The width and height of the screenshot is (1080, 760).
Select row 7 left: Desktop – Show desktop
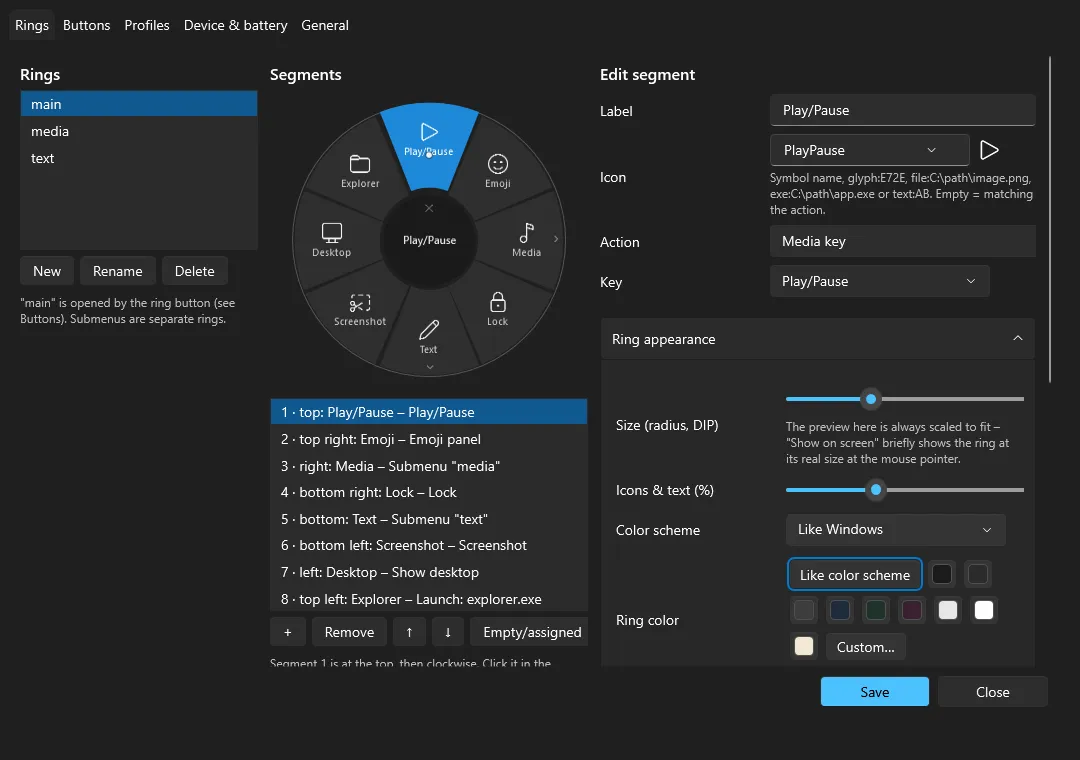(428, 572)
